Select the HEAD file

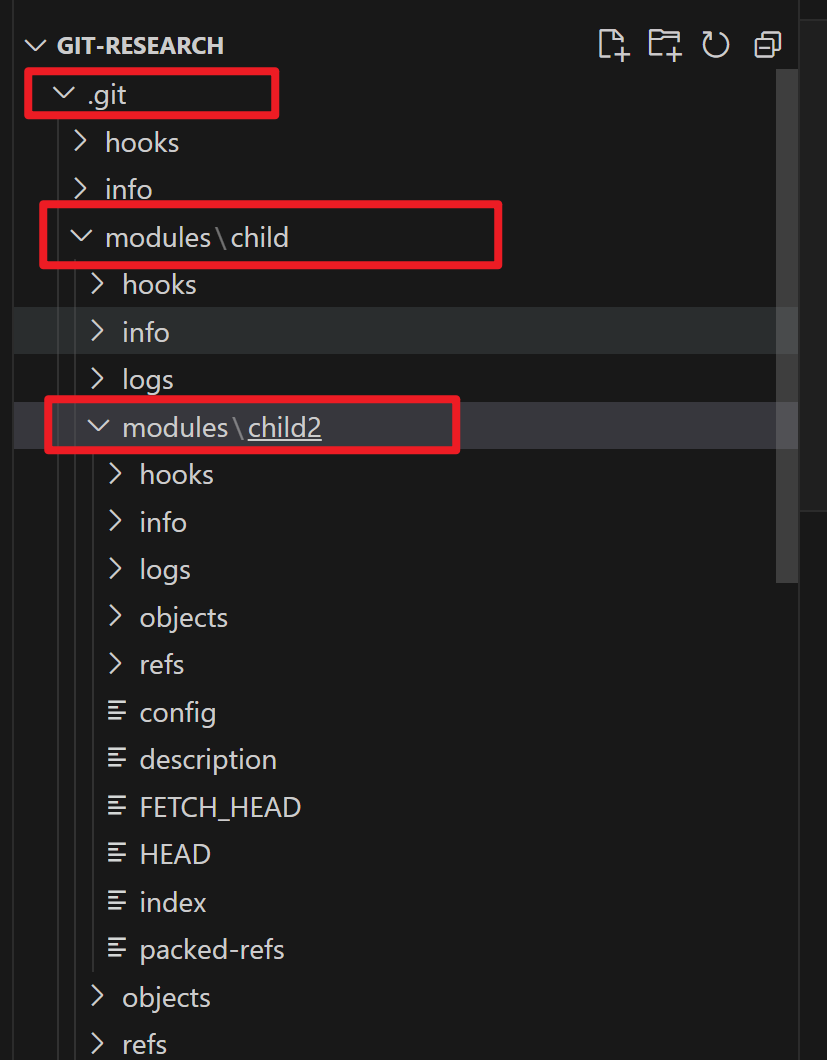(175, 855)
